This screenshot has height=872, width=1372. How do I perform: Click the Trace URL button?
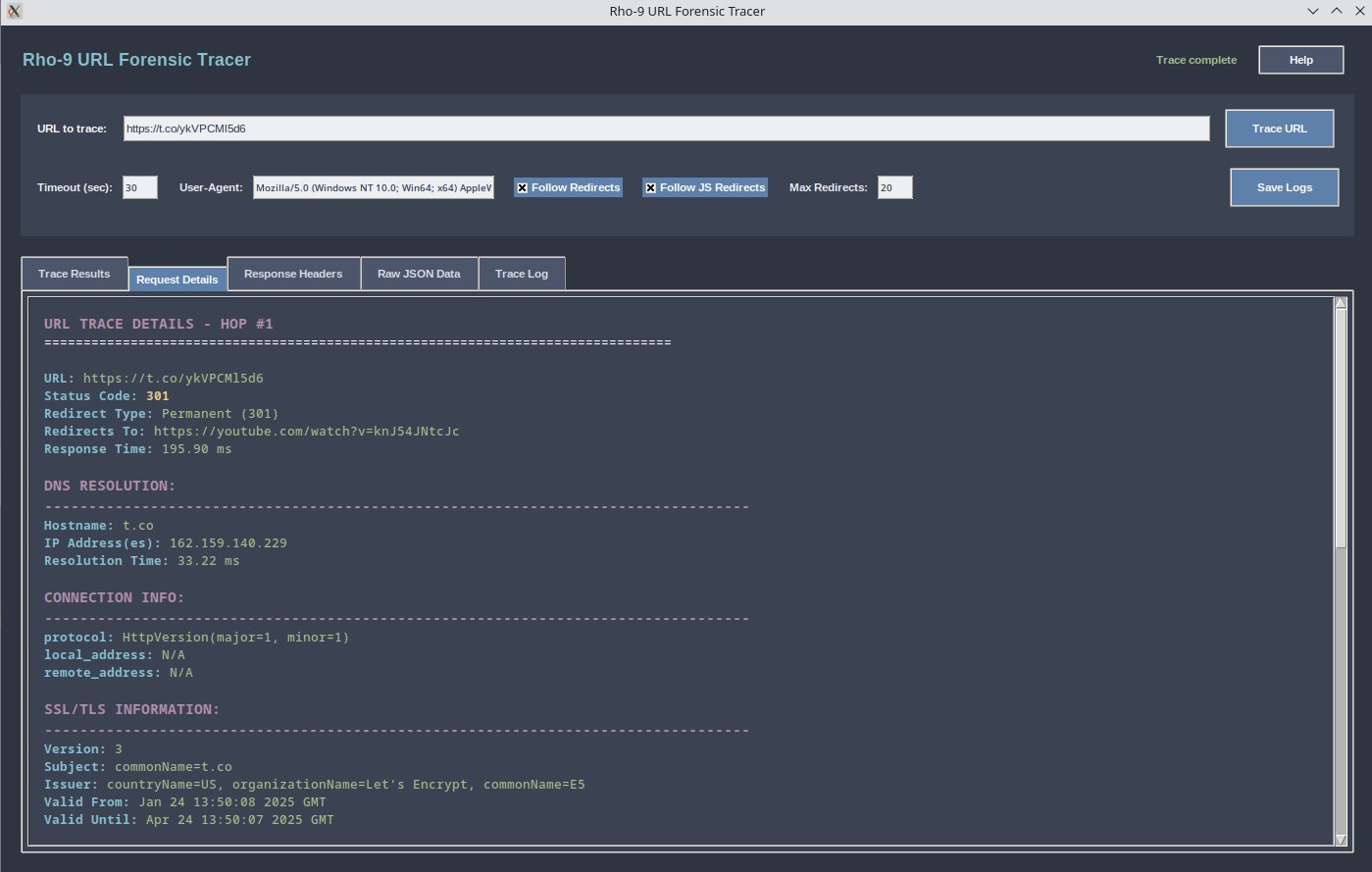point(1279,128)
